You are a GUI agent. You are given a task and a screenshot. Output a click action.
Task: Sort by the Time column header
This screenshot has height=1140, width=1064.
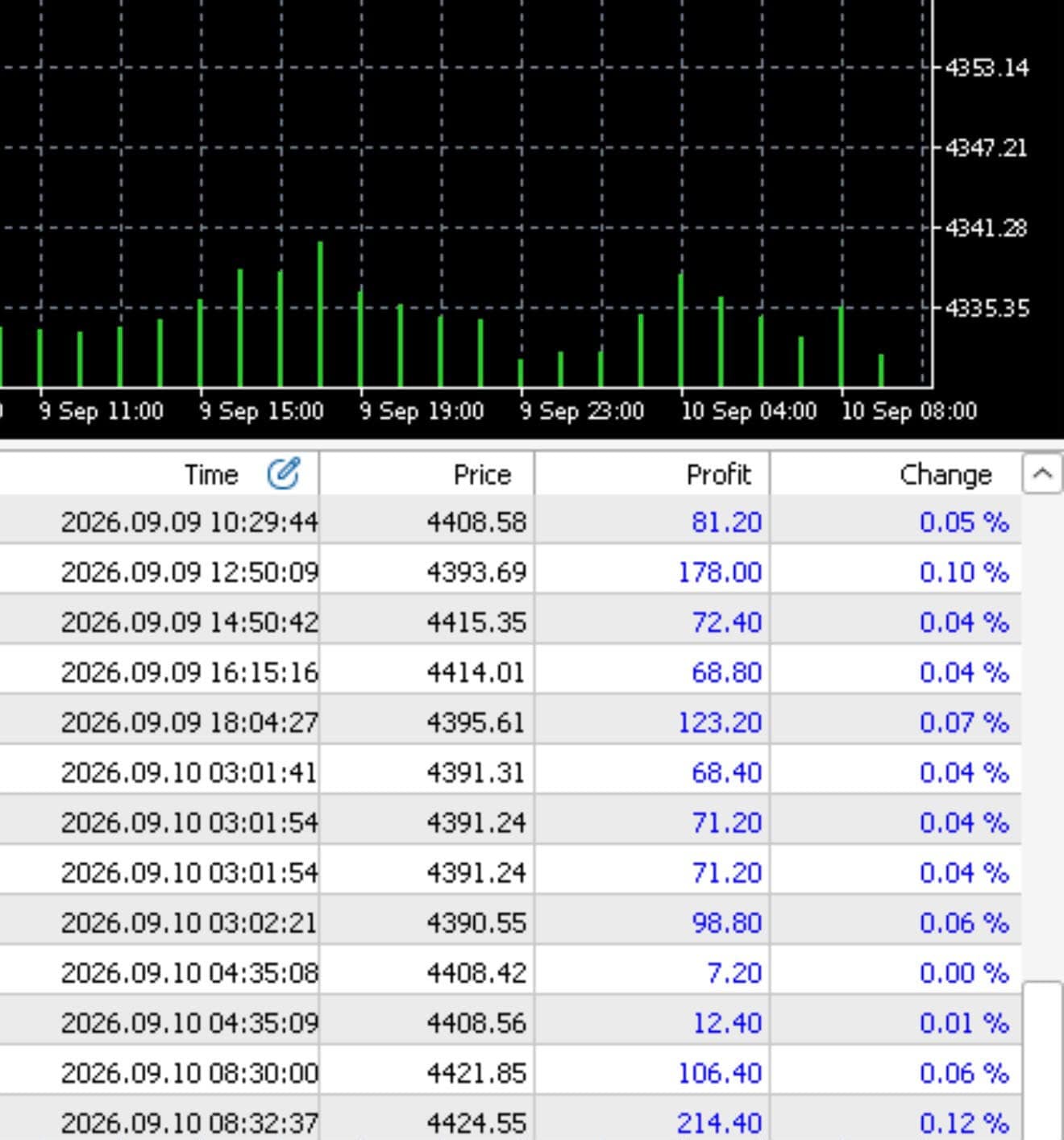coord(210,474)
